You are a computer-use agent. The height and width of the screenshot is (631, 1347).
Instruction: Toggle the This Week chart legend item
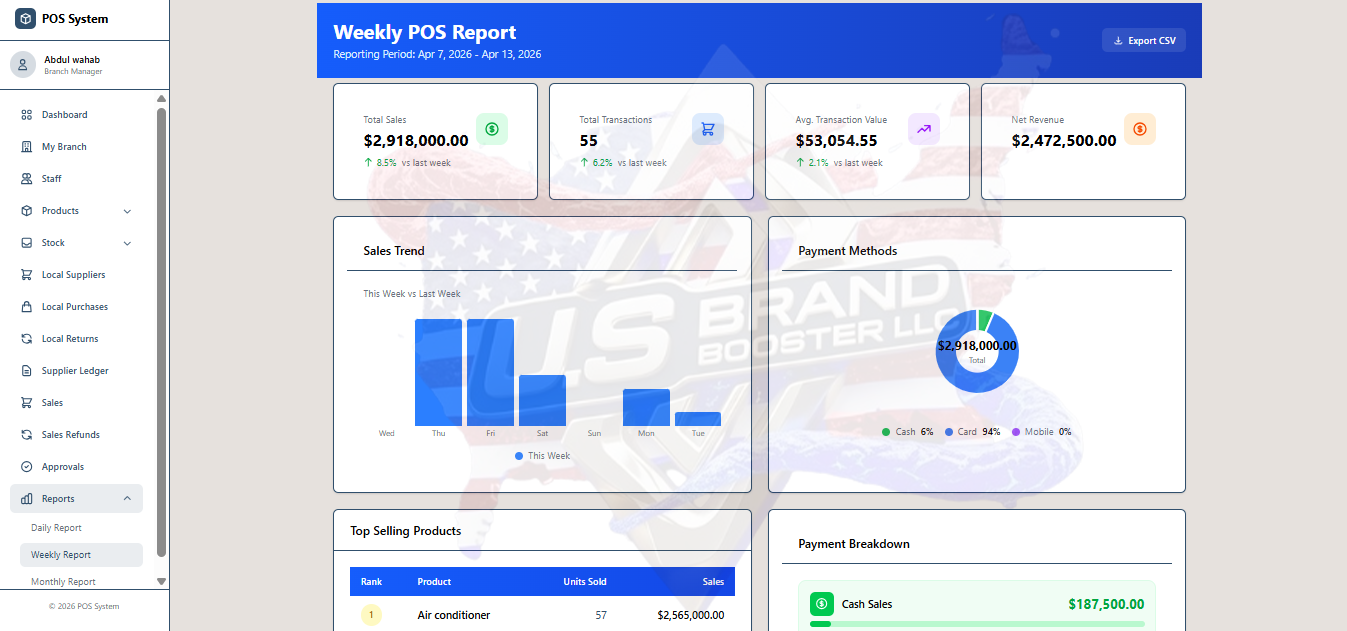542,456
